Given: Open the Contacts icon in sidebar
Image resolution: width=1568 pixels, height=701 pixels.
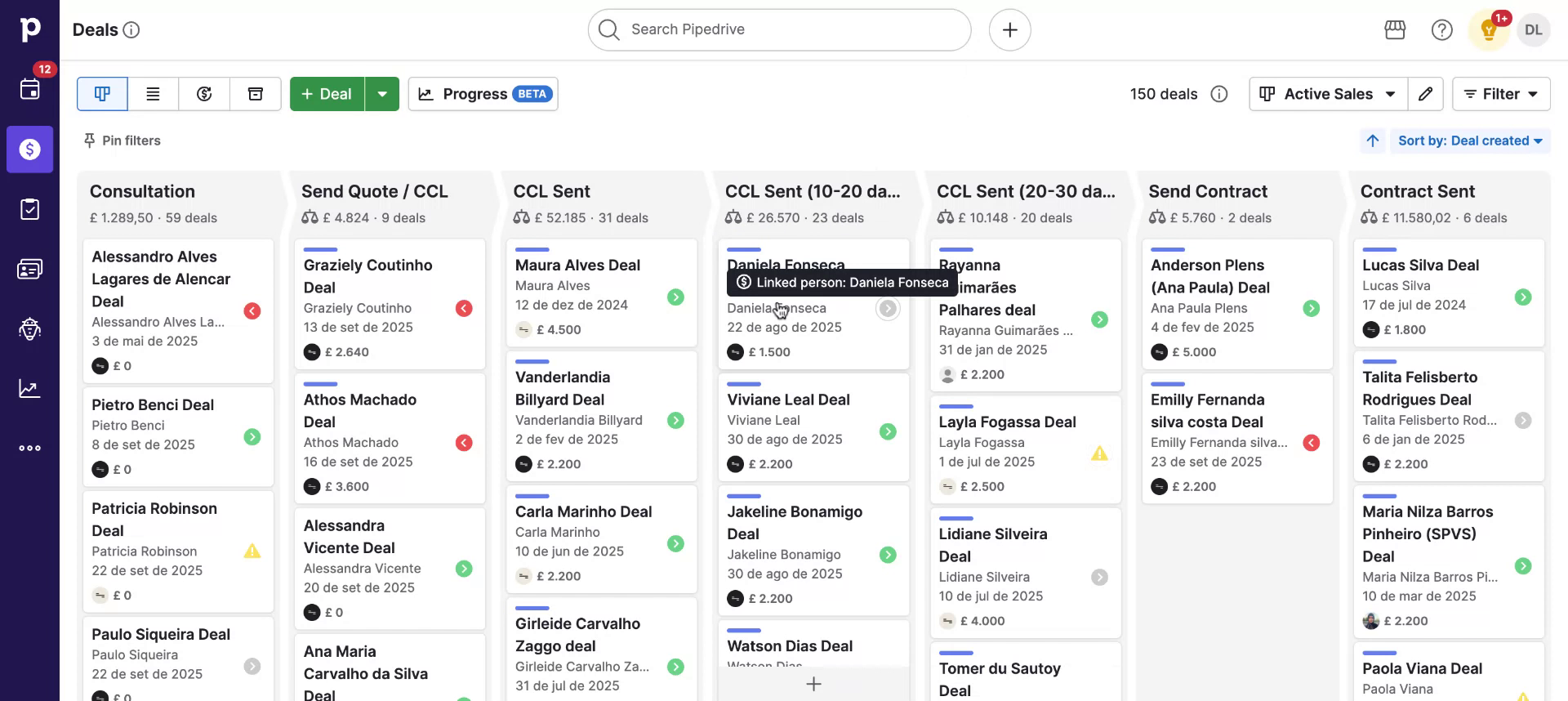Looking at the screenshot, I should (x=29, y=269).
